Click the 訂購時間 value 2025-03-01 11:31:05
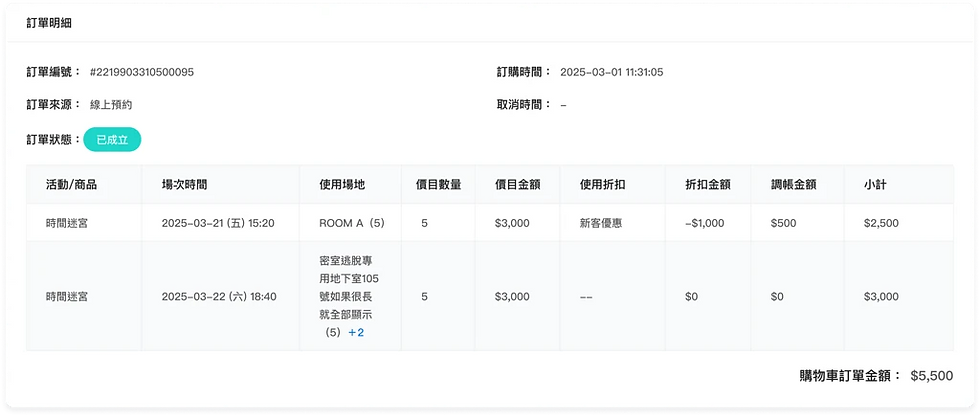Screen dimensions: 980x416 (x=612, y=72)
